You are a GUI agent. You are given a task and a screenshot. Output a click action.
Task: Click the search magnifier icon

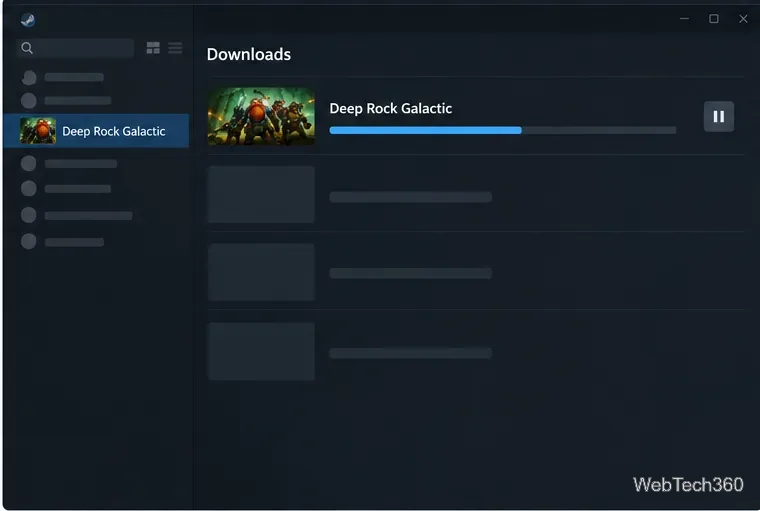tap(27, 48)
